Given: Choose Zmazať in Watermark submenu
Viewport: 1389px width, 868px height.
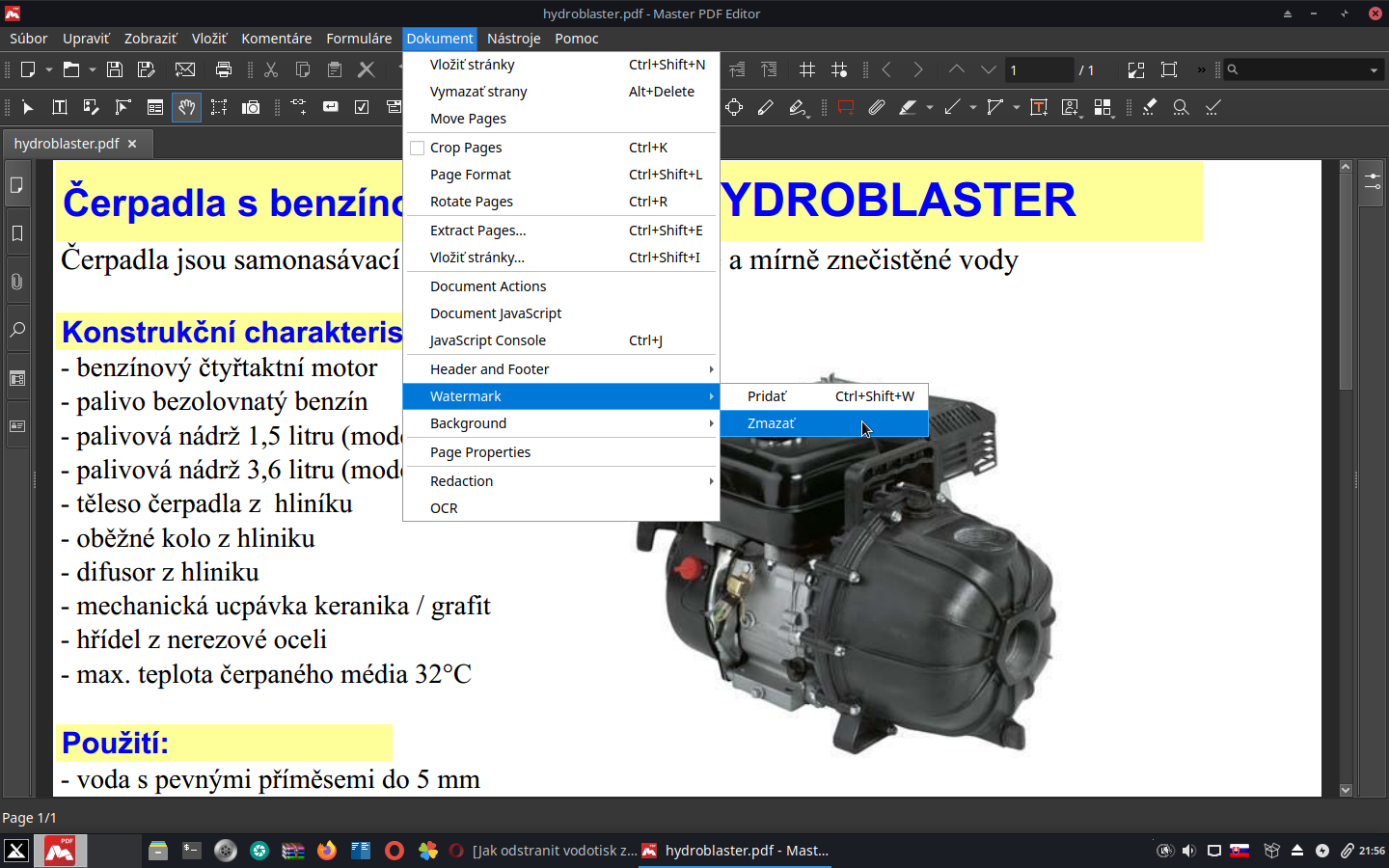Looking at the screenshot, I should (x=825, y=423).
